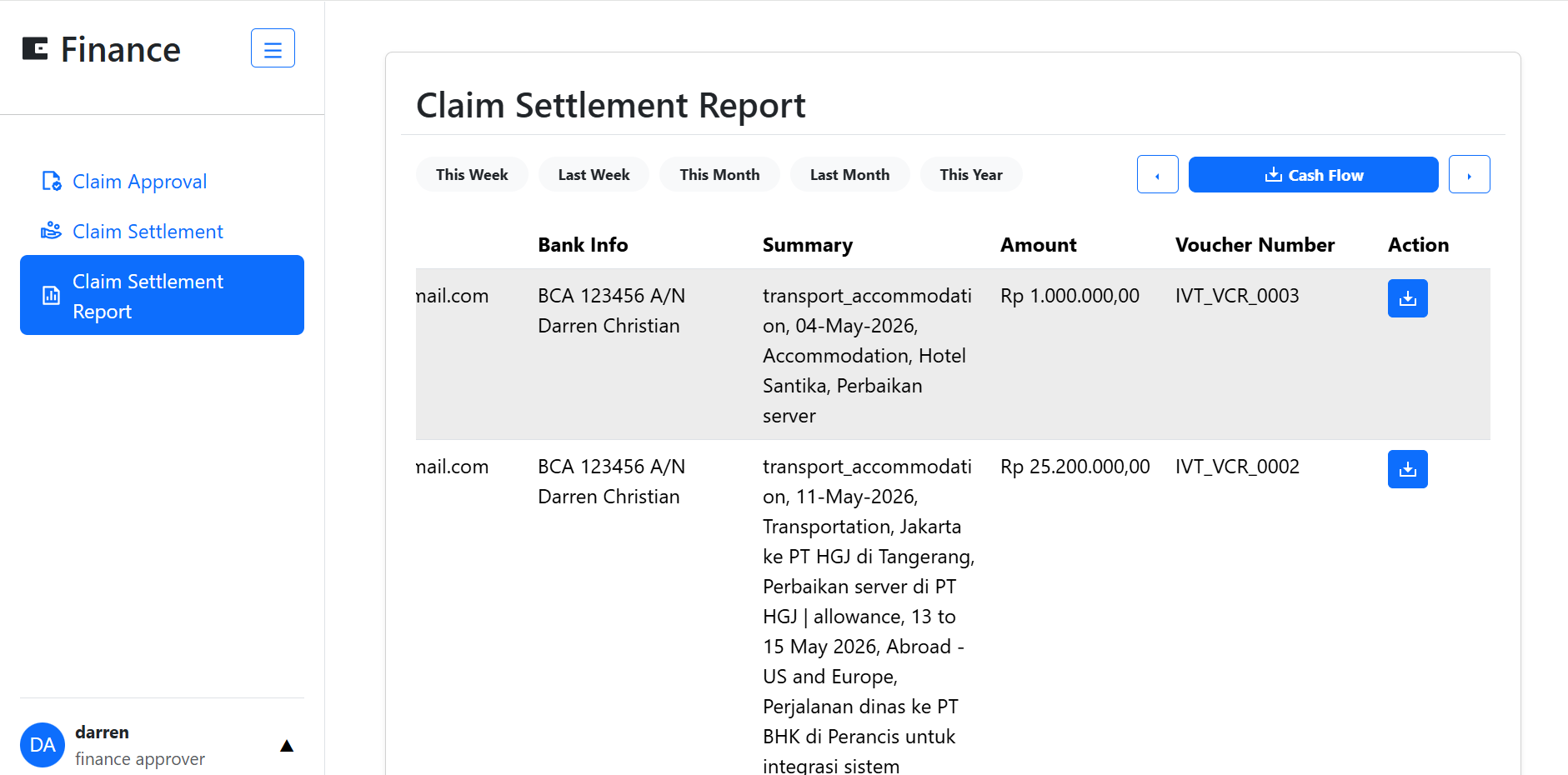Viewport: 1568px width, 775px height.
Task: Open the Claim Settlement page
Action: tap(148, 232)
